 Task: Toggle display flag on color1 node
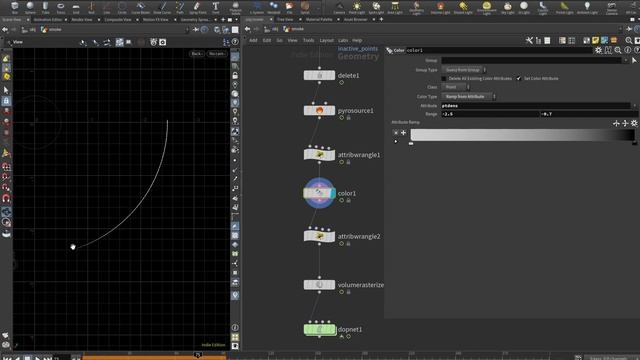333,193
